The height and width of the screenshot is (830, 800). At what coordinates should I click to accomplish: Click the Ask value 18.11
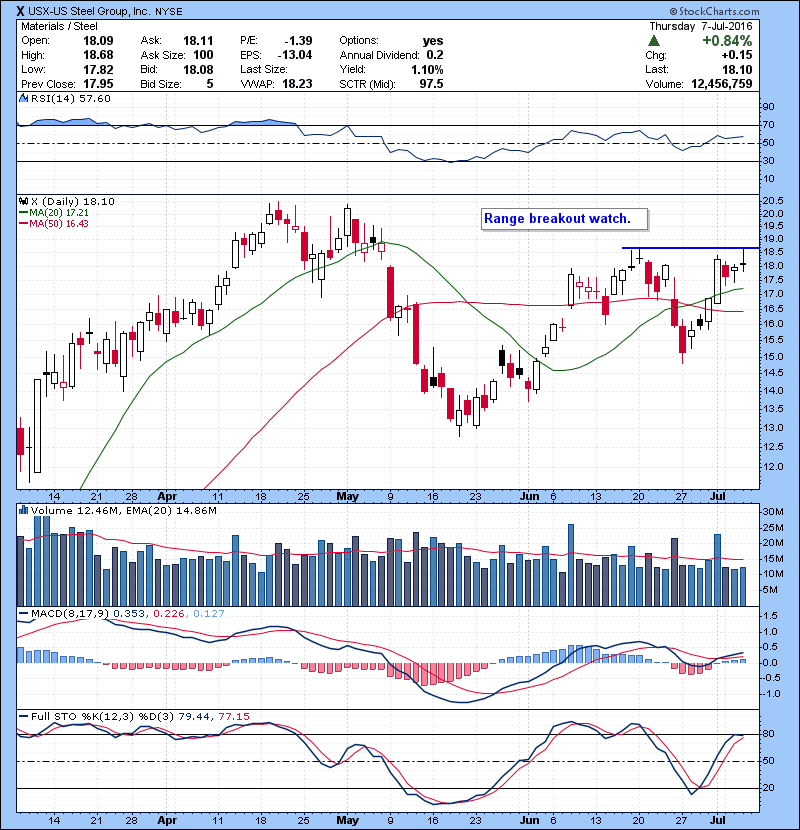198,41
